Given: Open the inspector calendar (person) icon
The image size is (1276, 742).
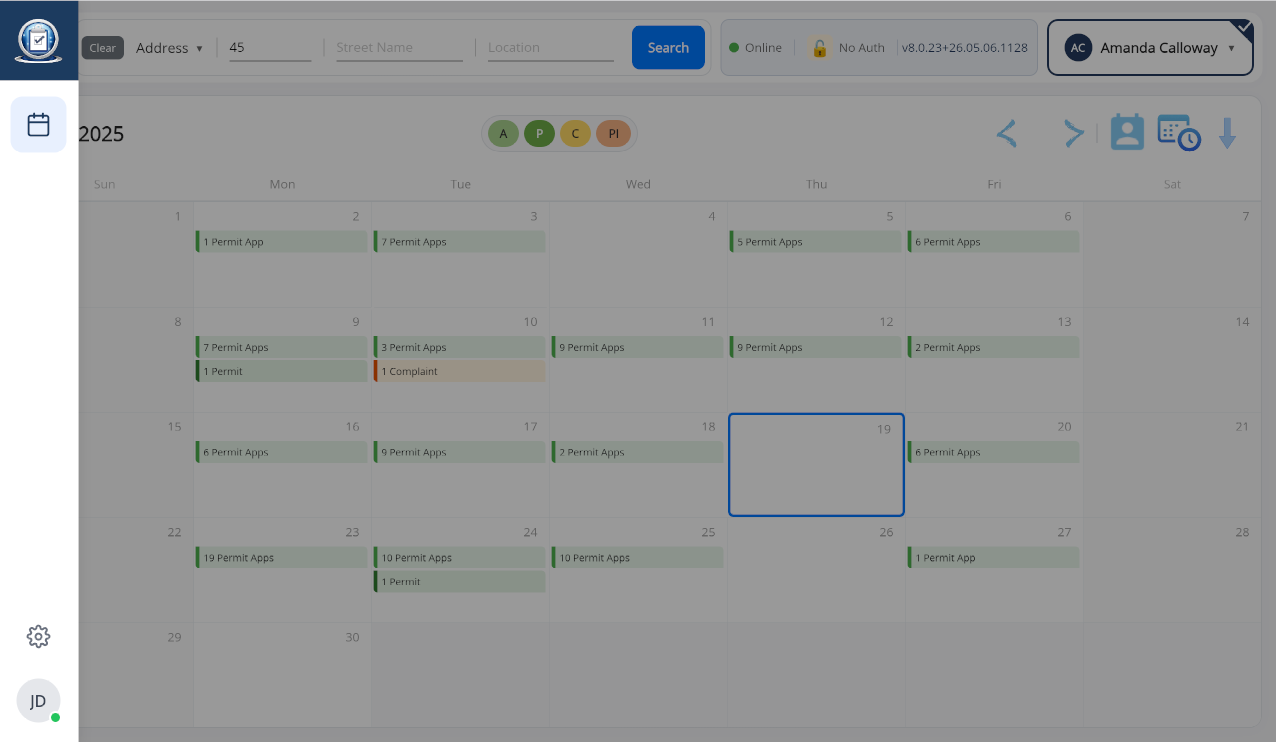Looking at the screenshot, I should (x=1127, y=133).
